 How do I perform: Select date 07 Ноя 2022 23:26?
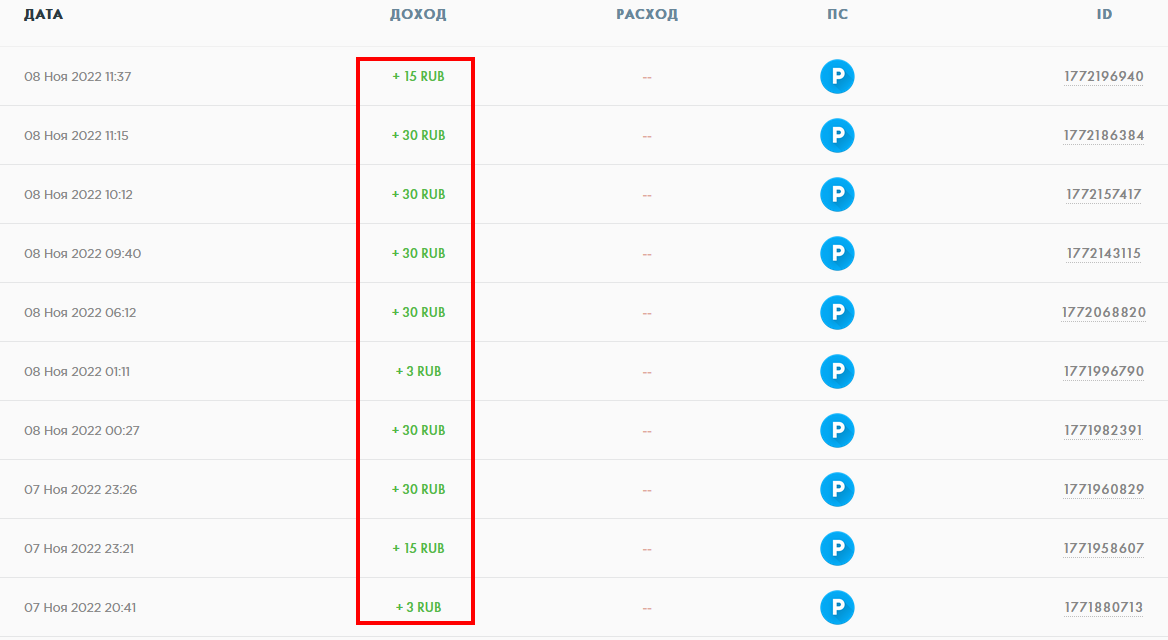(x=80, y=489)
